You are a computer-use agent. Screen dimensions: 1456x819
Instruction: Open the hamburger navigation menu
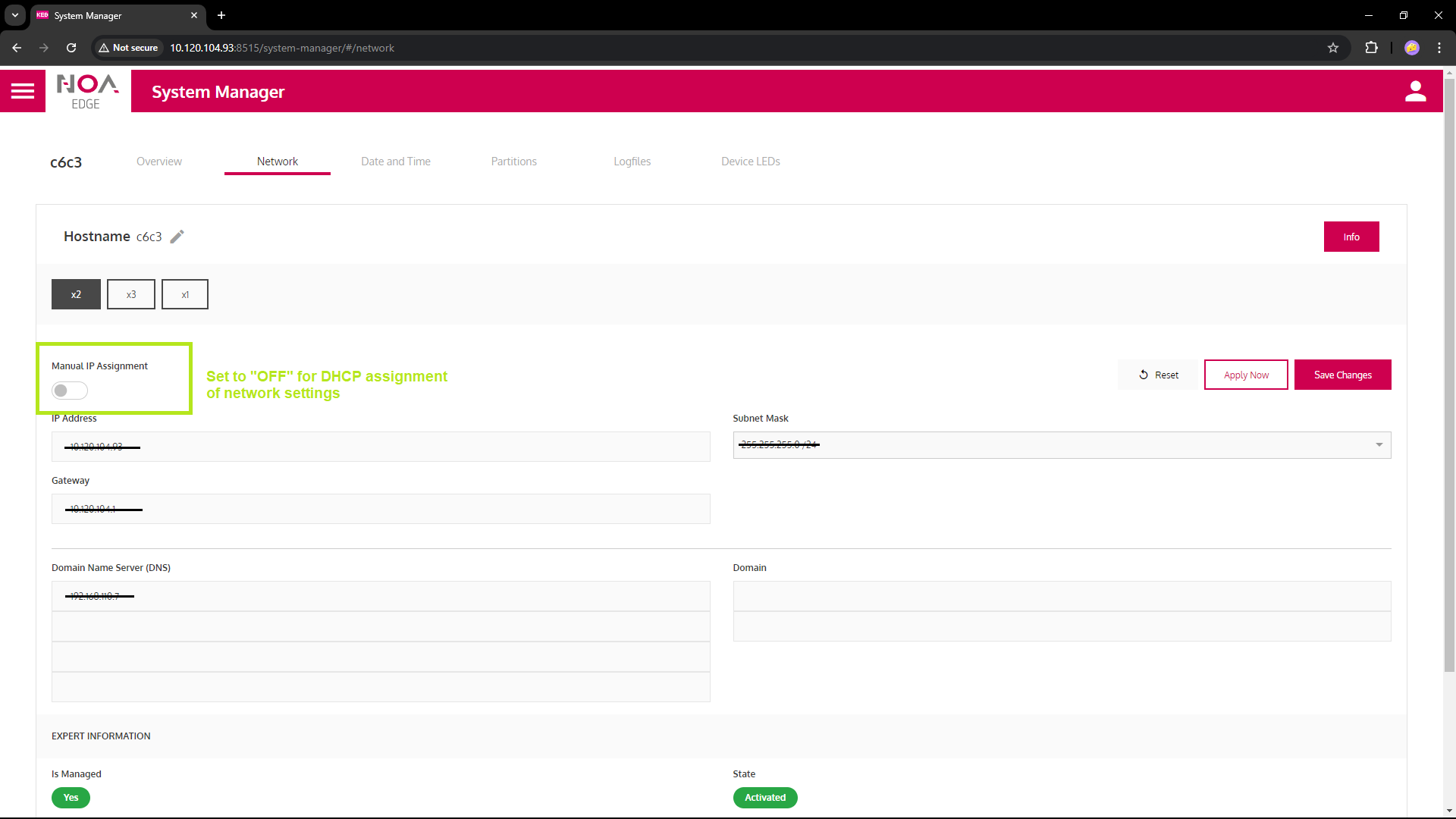coord(23,91)
